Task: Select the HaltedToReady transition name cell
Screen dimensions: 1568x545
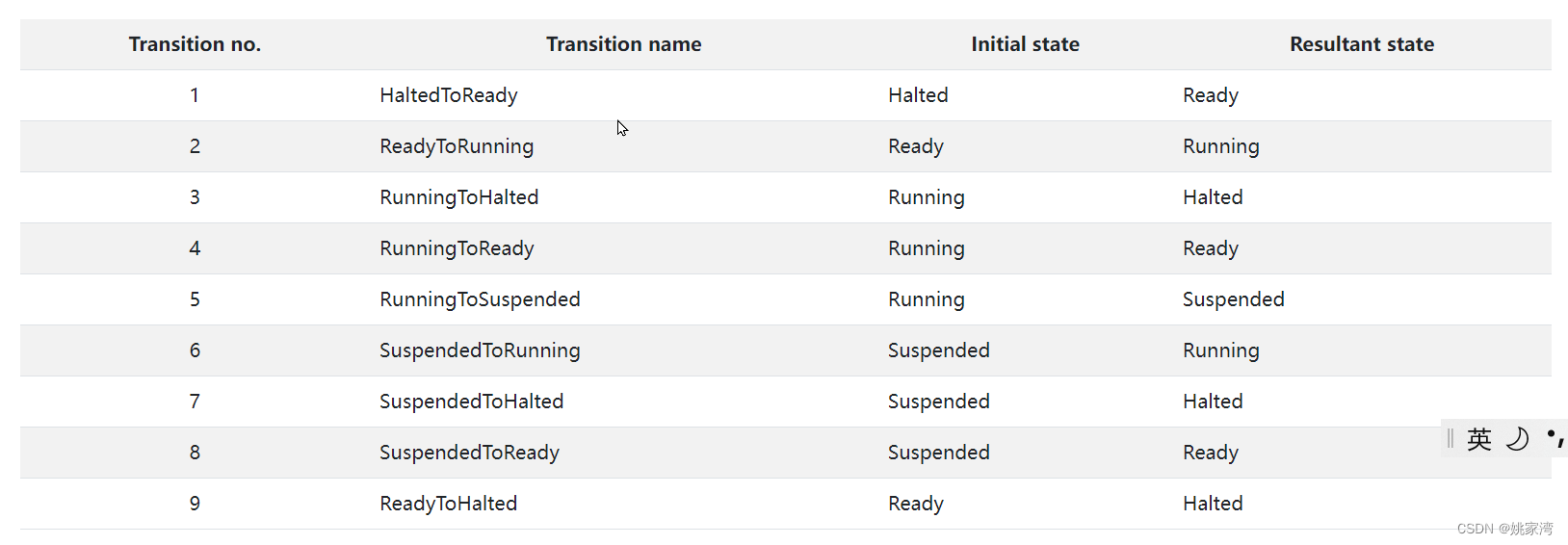Action: 448,95
